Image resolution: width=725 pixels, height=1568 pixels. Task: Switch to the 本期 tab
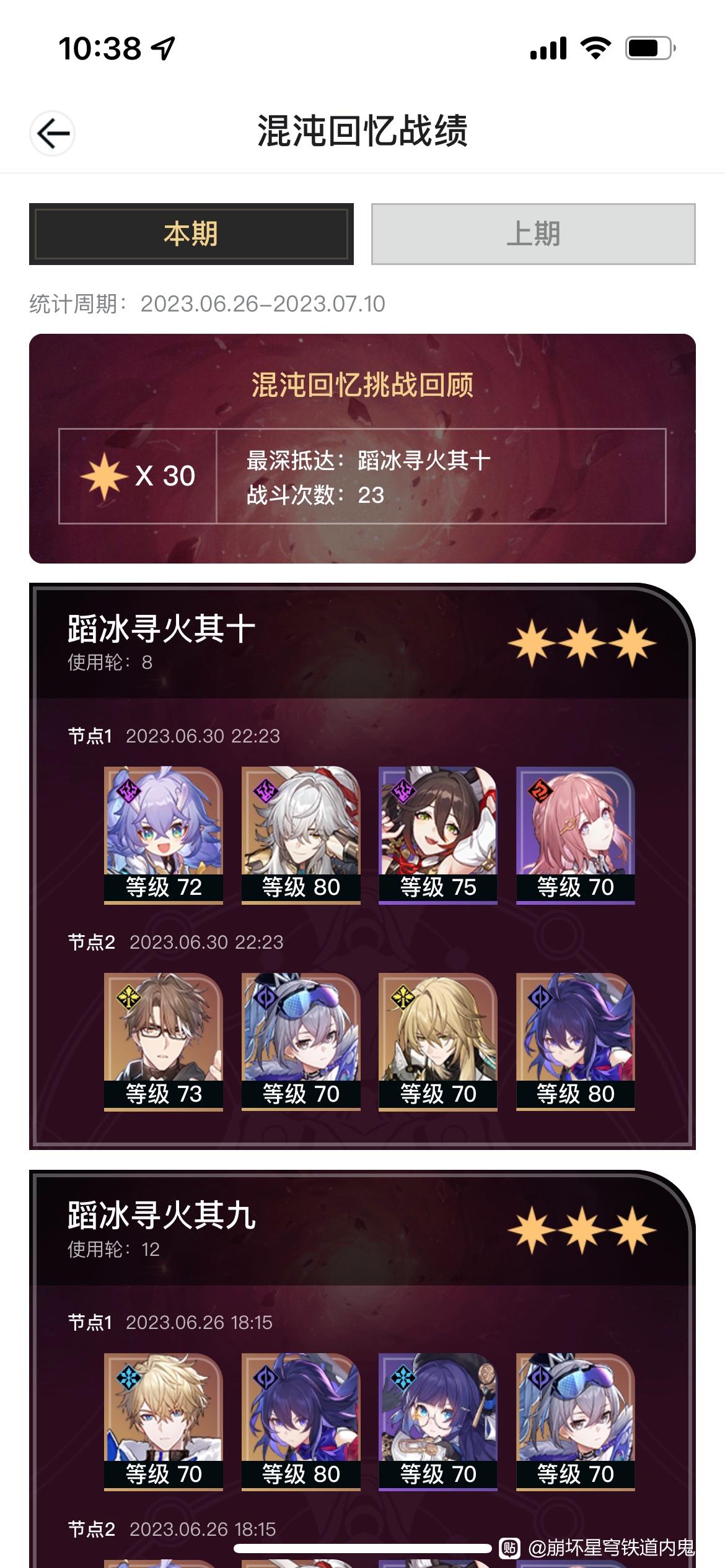tap(191, 234)
